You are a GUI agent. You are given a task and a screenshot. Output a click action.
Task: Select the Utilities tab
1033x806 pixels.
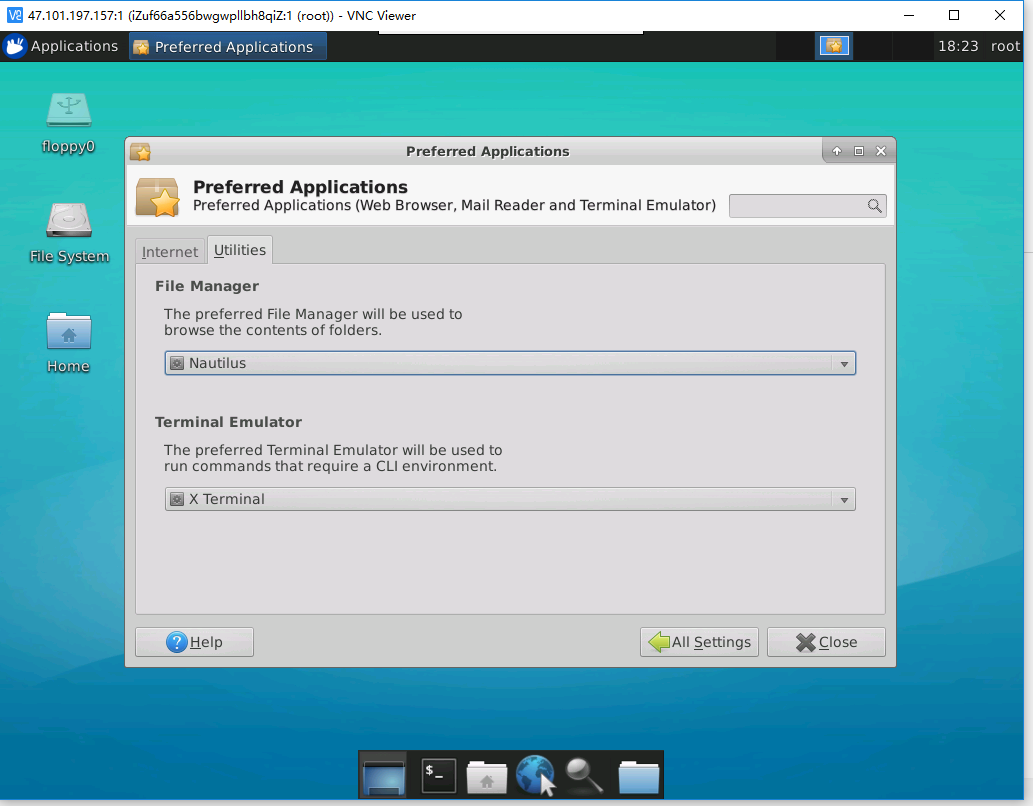pos(239,249)
